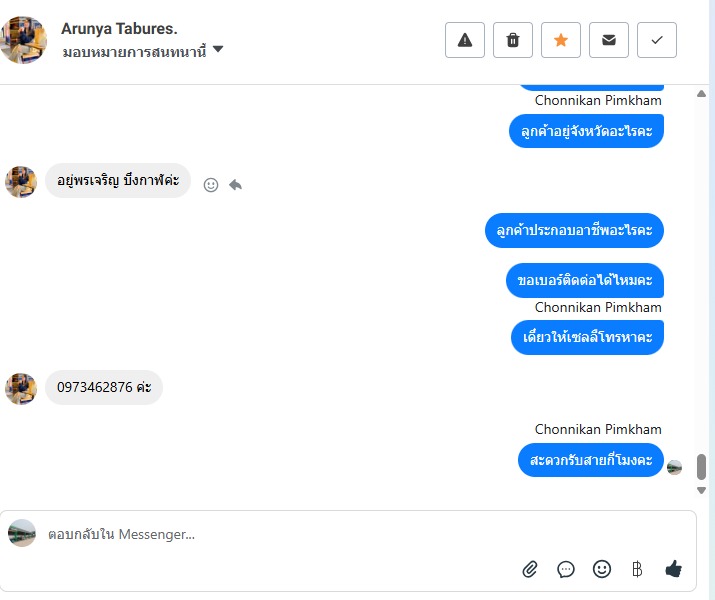
Task: Select the phone number message 0973462876
Action: click(104, 388)
